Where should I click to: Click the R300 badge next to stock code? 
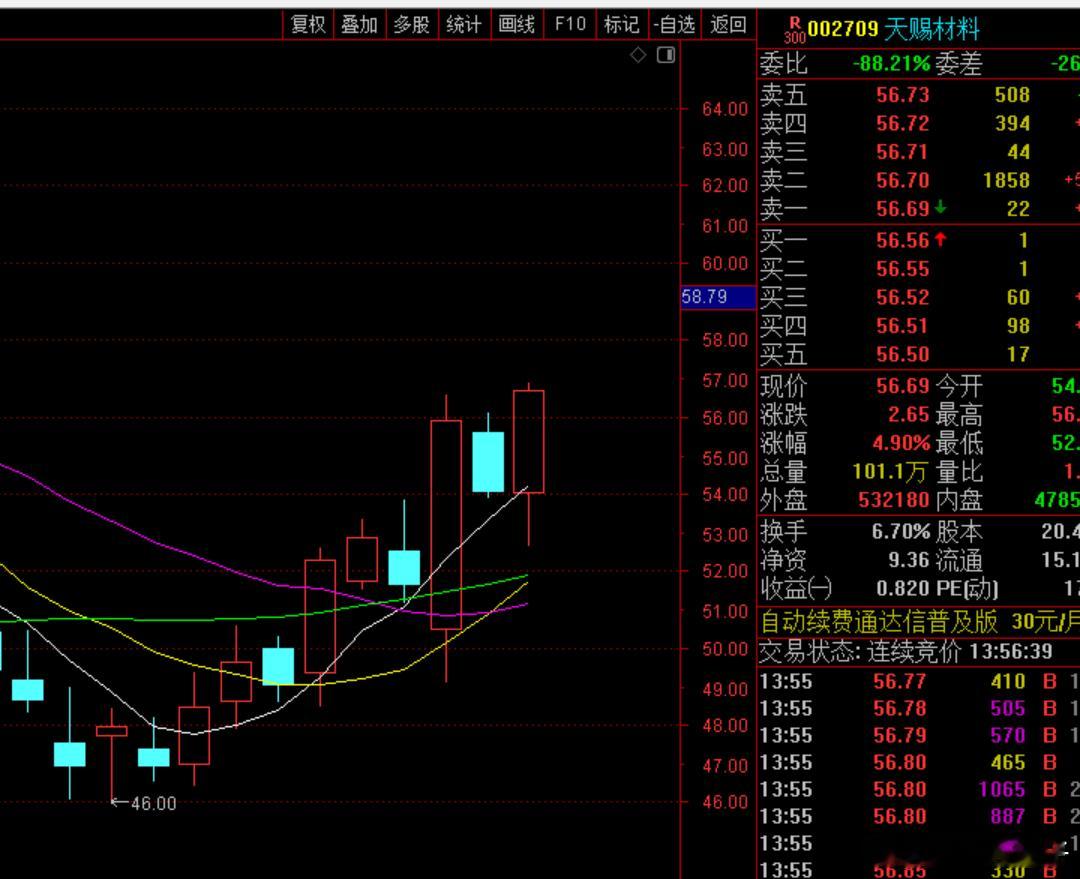tap(794, 30)
